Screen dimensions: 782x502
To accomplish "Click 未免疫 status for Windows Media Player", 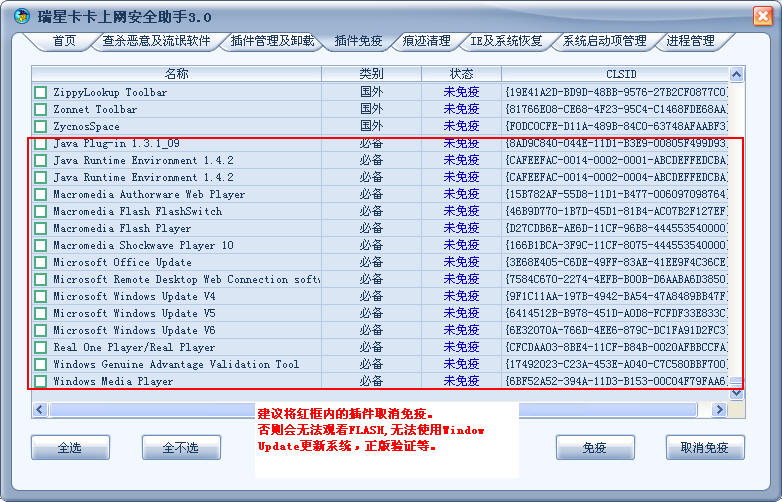I will coord(461,381).
